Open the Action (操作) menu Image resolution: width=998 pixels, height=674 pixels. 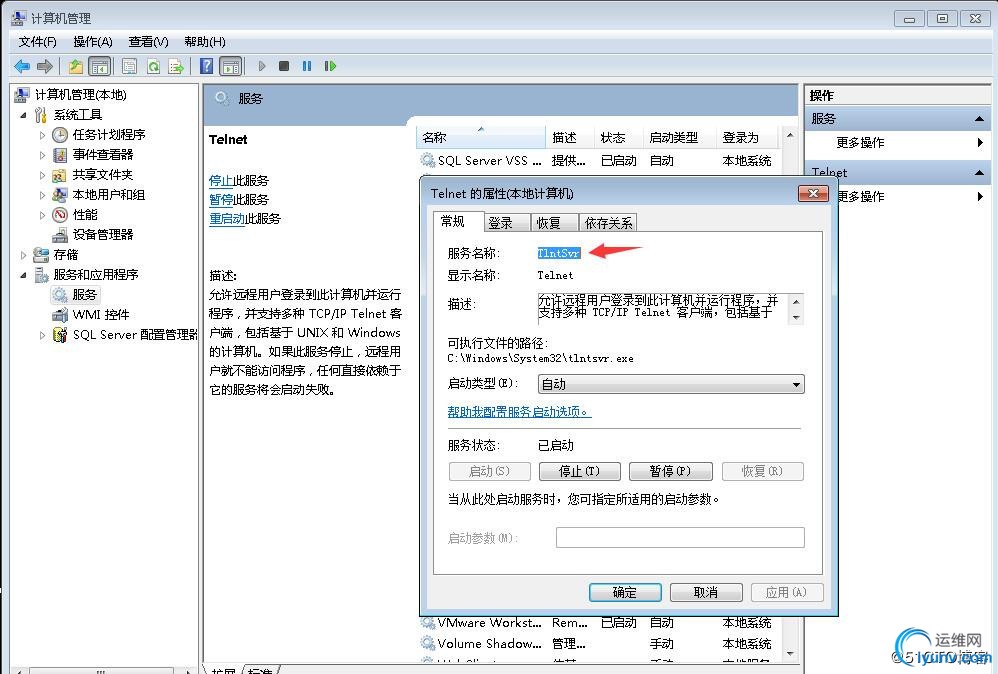(93, 42)
